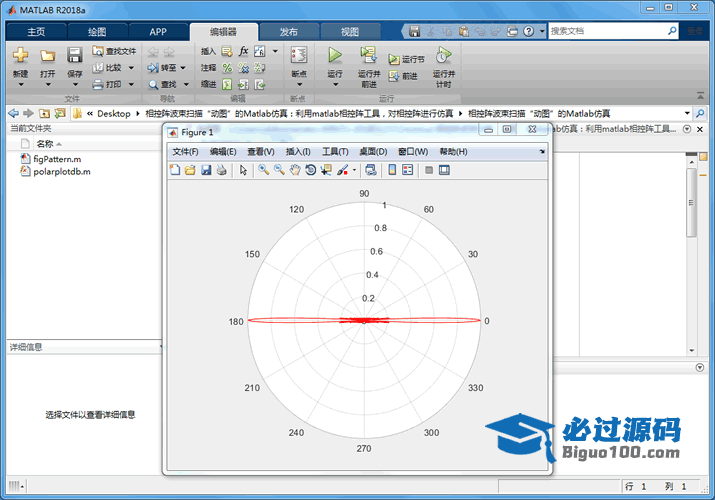Click the help question mark icon
The width and height of the screenshot is (715, 500).
528,31
